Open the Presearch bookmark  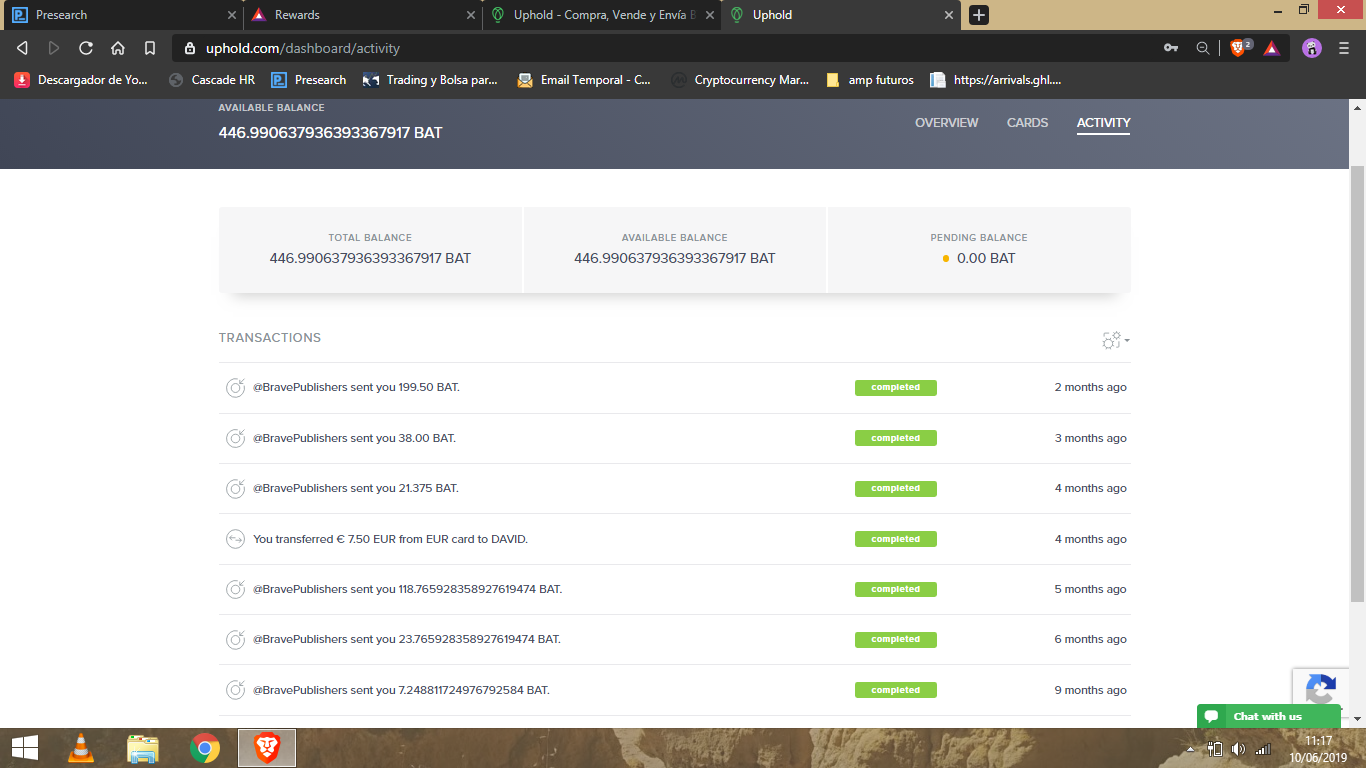tap(309, 80)
